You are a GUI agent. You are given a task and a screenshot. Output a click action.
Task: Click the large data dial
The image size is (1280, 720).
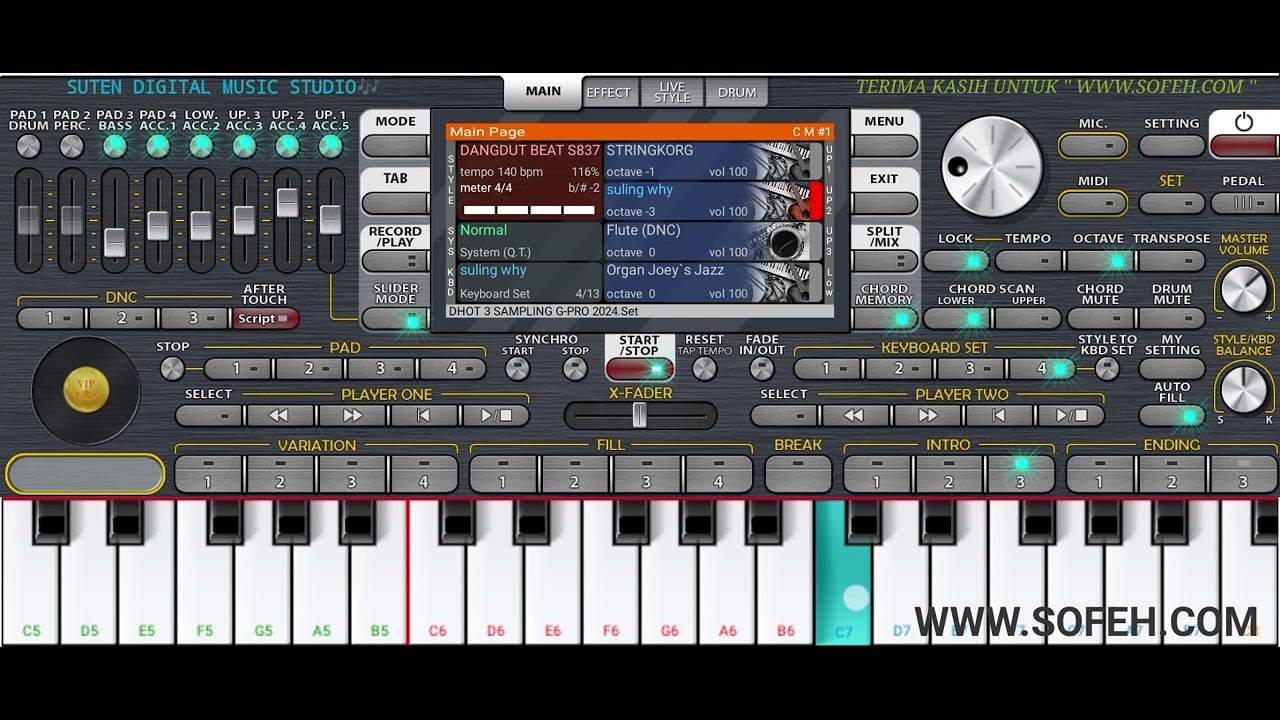coord(991,166)
